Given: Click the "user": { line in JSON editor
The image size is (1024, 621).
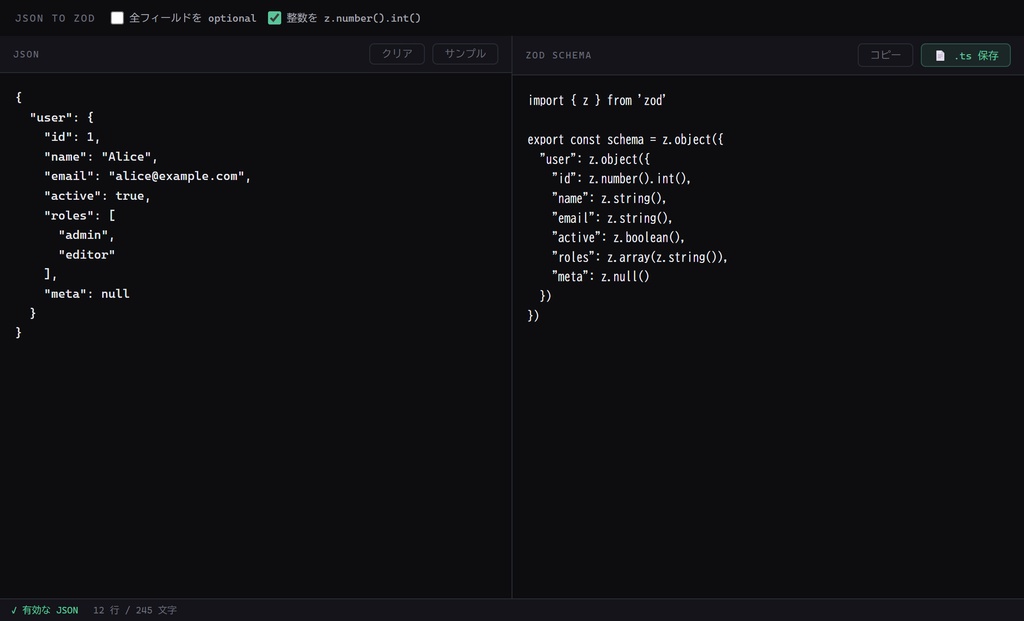Looking at the screenshot, I should (x=61, y=118).
